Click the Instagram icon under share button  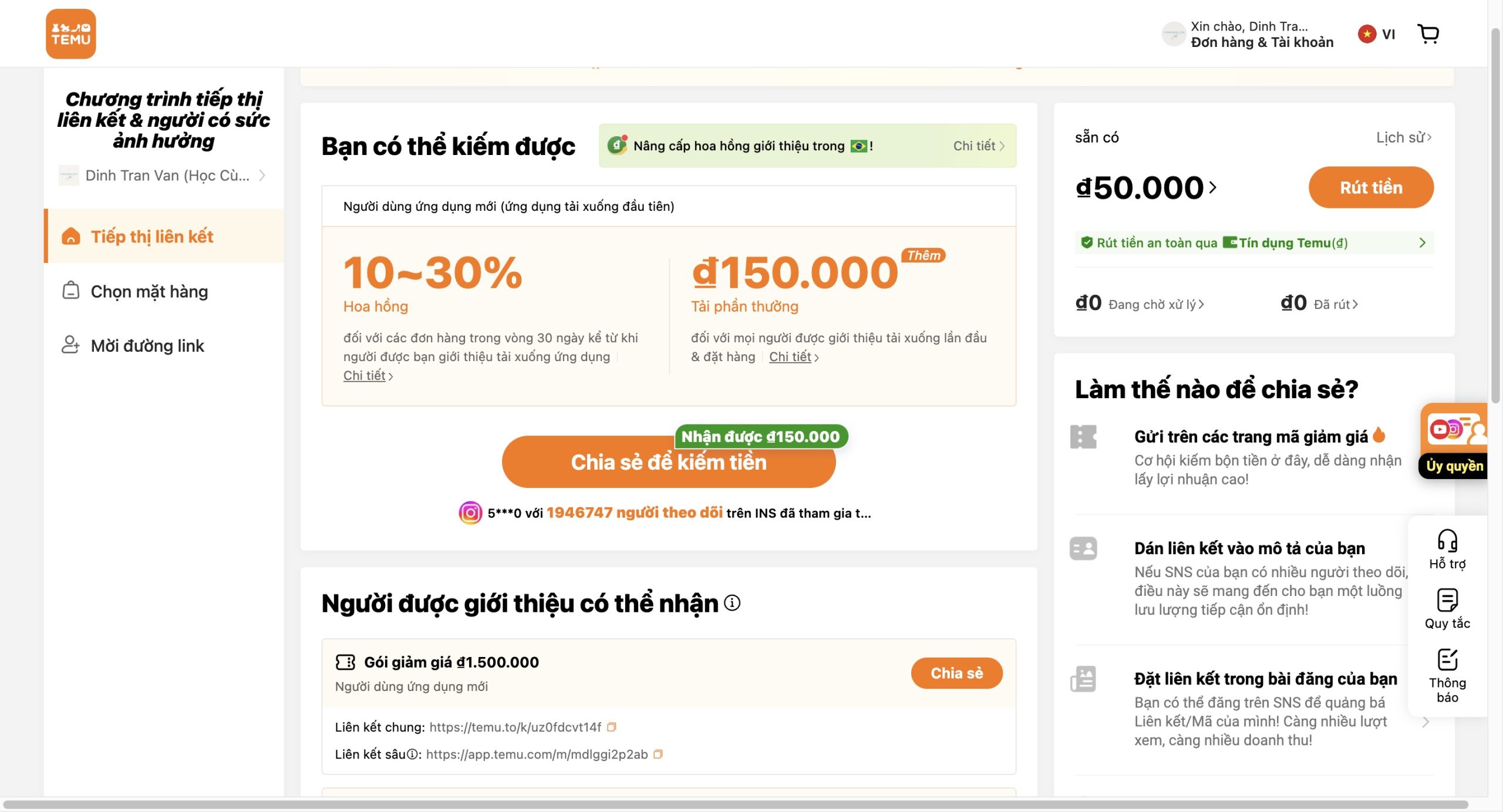(470, 513)
